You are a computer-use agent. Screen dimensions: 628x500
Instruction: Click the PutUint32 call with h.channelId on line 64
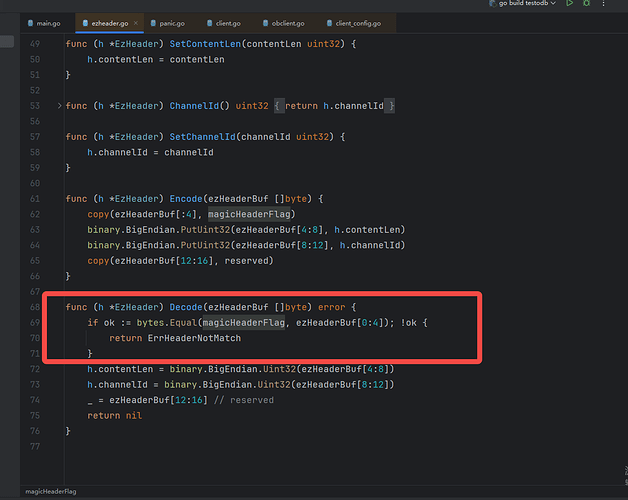coord(205,245)
